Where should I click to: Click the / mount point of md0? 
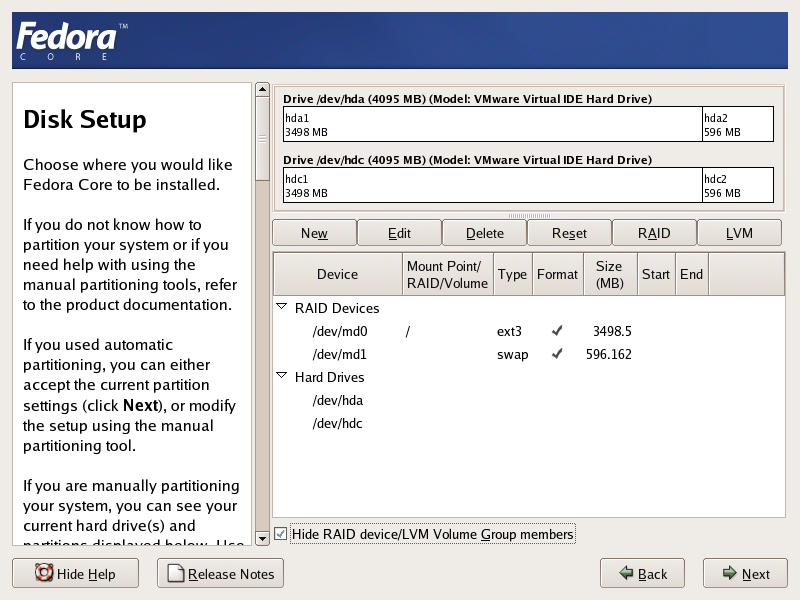click(x=408, y=332)
